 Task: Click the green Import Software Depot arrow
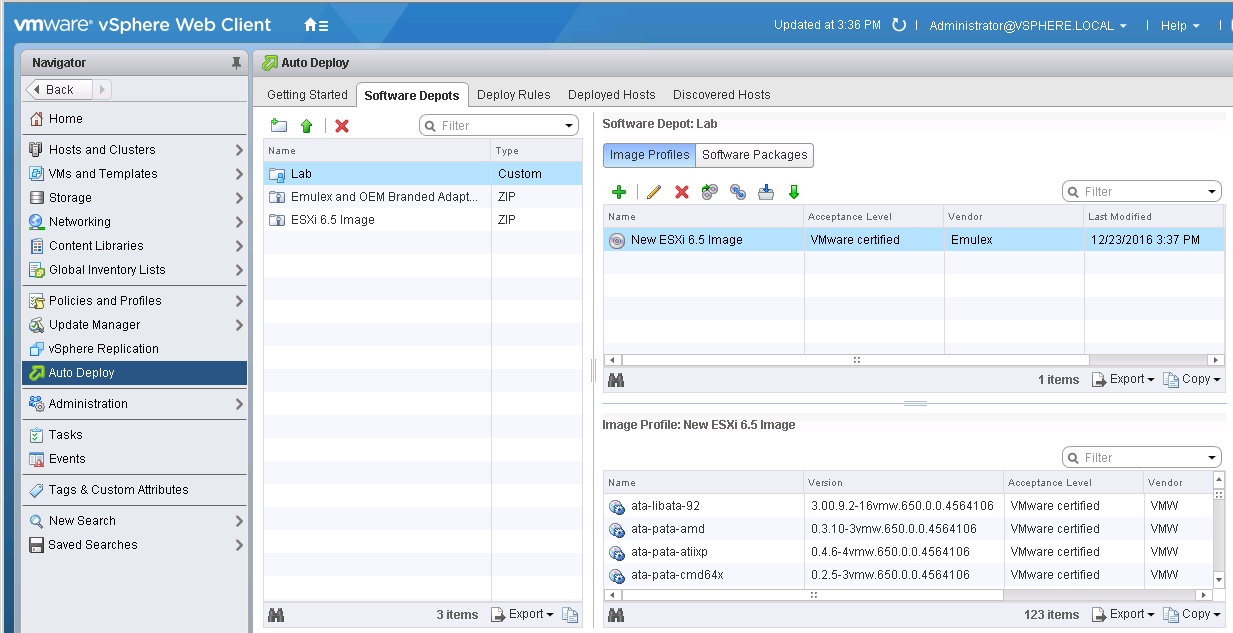[307, 126]
